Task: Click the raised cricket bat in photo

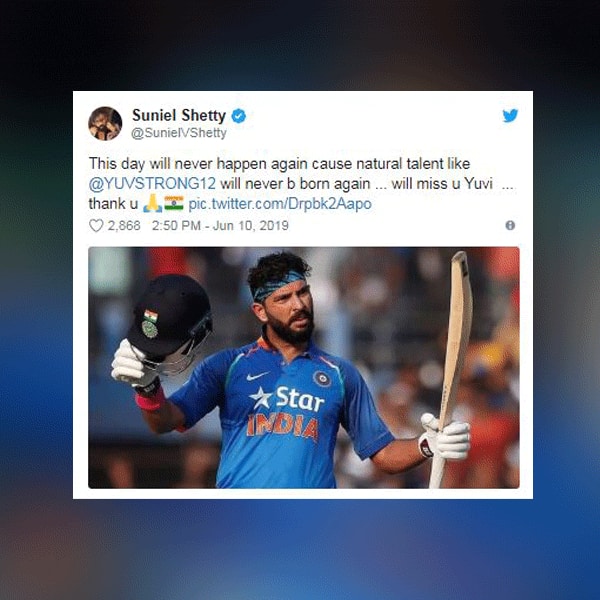Action: pos(452,367)
